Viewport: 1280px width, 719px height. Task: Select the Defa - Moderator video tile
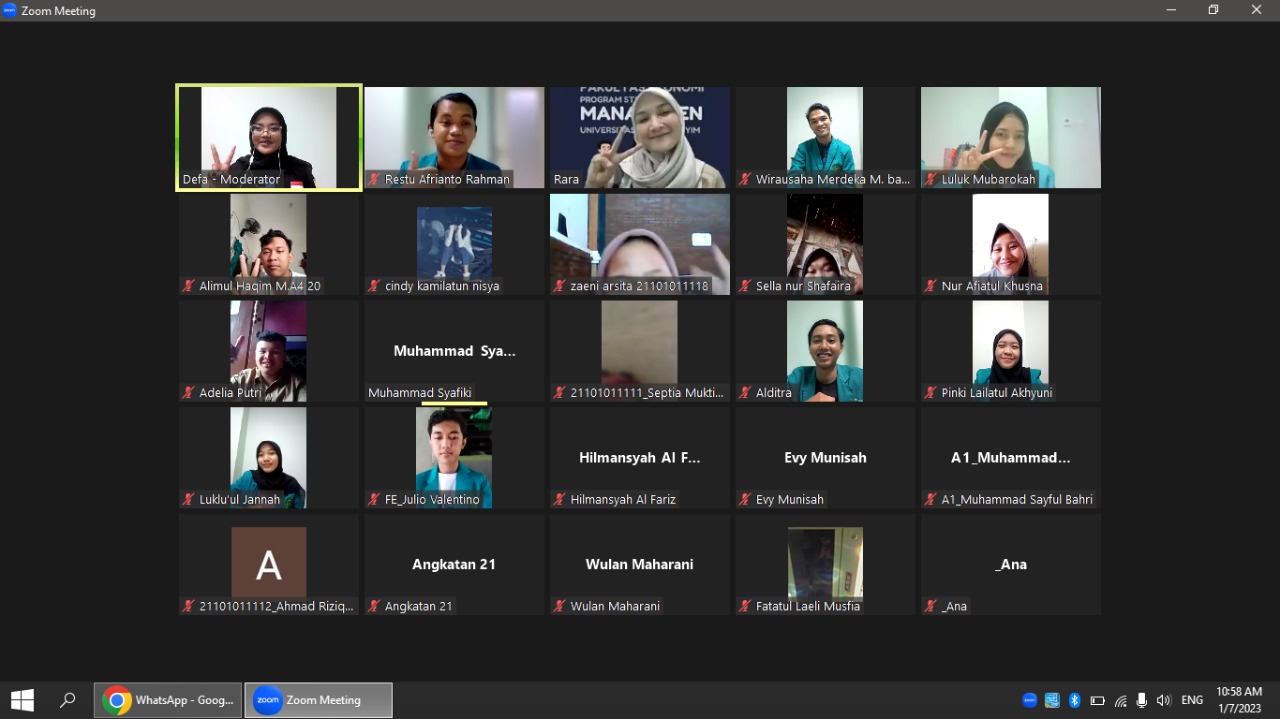click(269, 137)
